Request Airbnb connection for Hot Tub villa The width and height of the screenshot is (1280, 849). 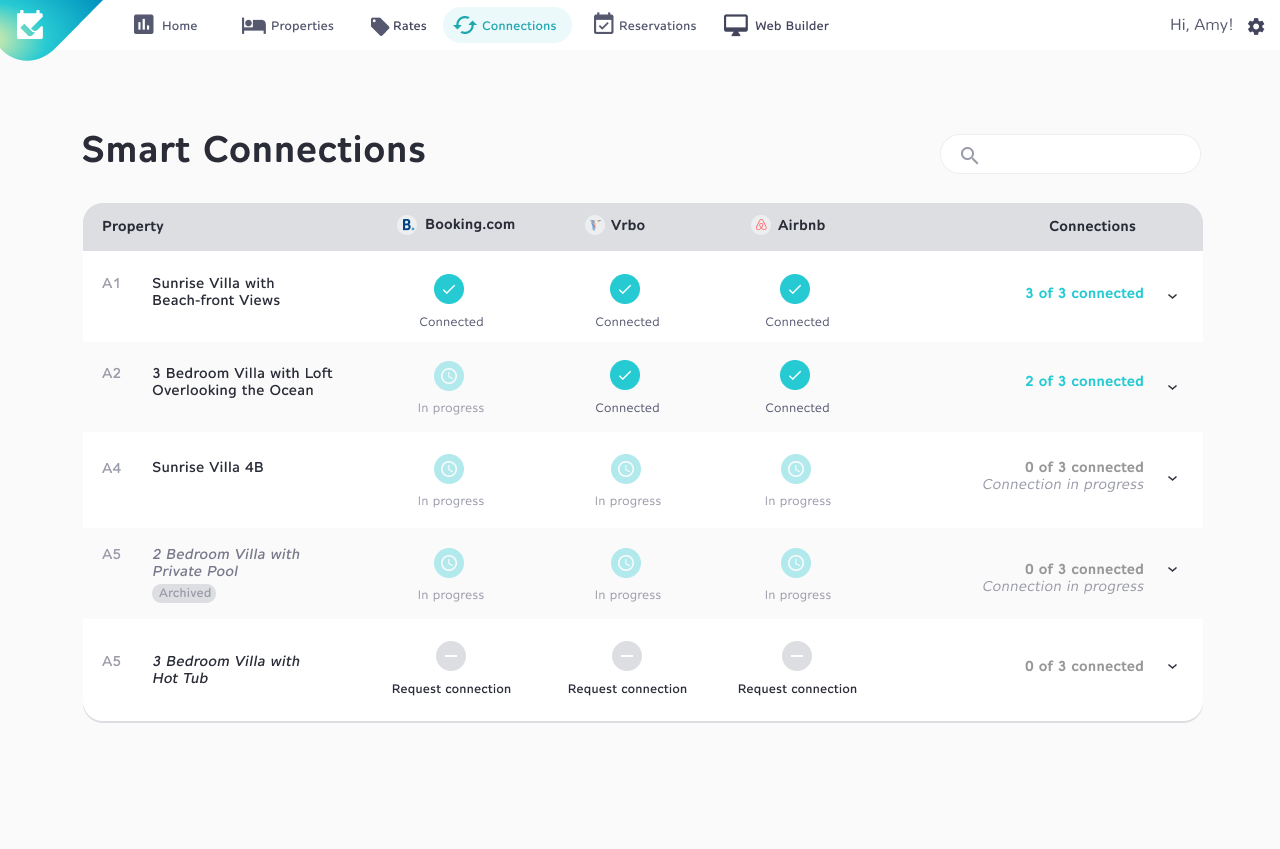point(797,689)
